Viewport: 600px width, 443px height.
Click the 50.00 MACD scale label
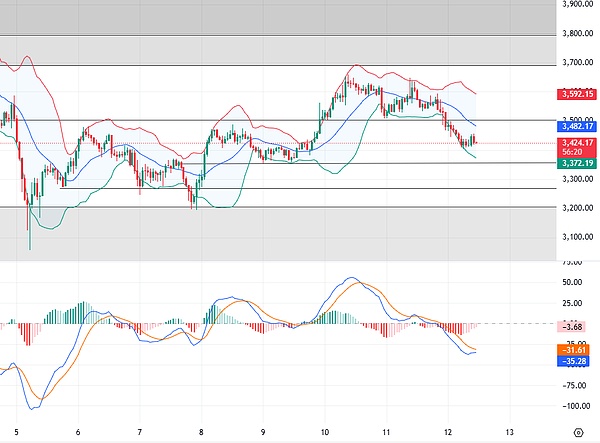[x=576, y=283]
